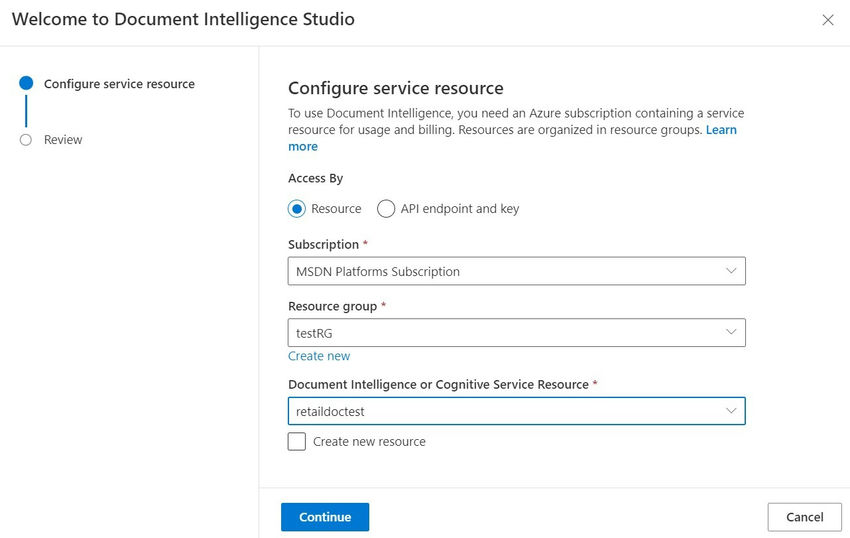Image resolution: width=850 pixels, height=538 pixels.
Task: Click the Review step circle indicator
Action: point(26,140)
